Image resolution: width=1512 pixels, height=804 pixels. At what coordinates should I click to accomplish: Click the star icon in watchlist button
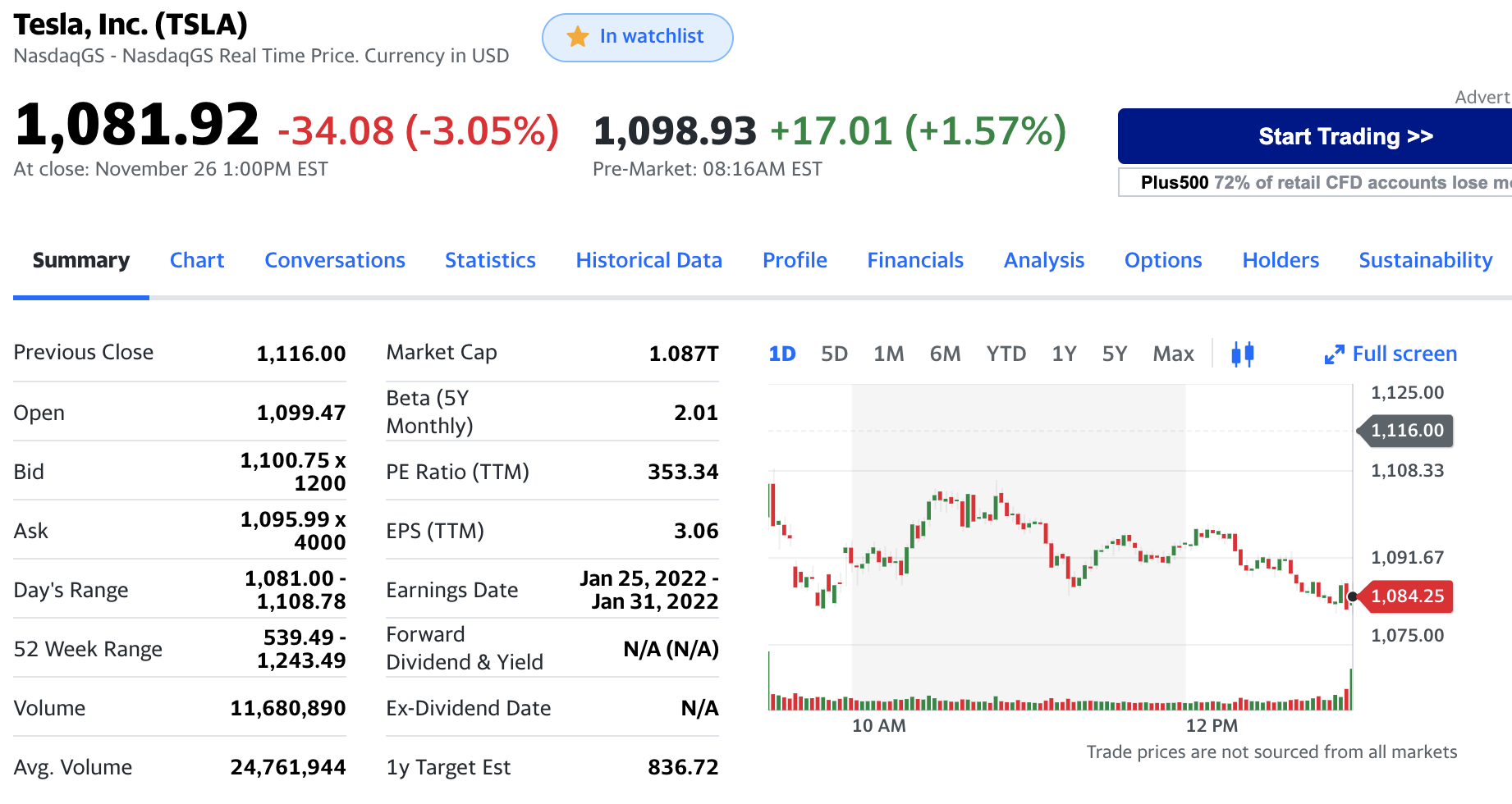[578, 37]
